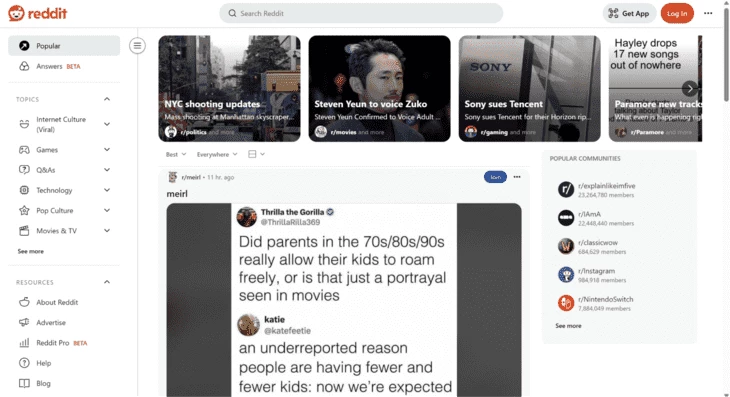This screenshot has width=730, height=397.
Task: Click the Reddit logo home icon
Action: click(x=16, y=13)
